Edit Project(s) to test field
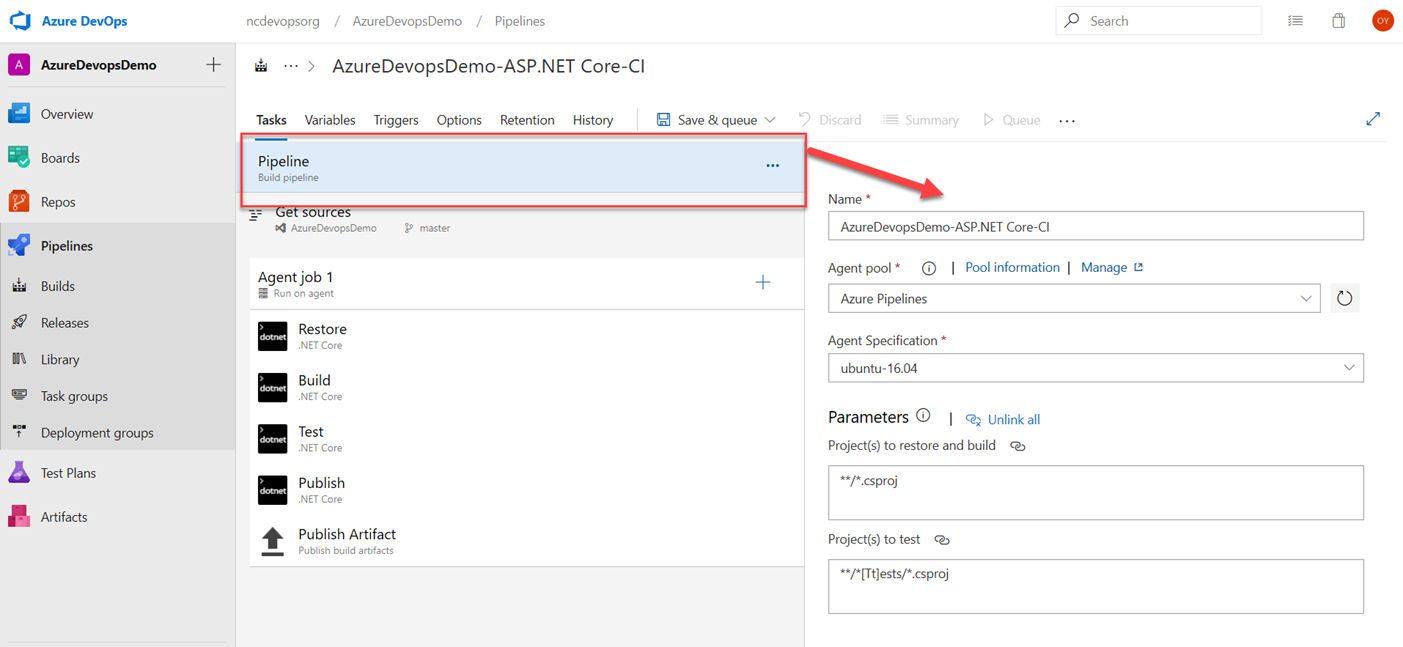The width and height of the screenshot is (1403, 647). click(1096, 586)
